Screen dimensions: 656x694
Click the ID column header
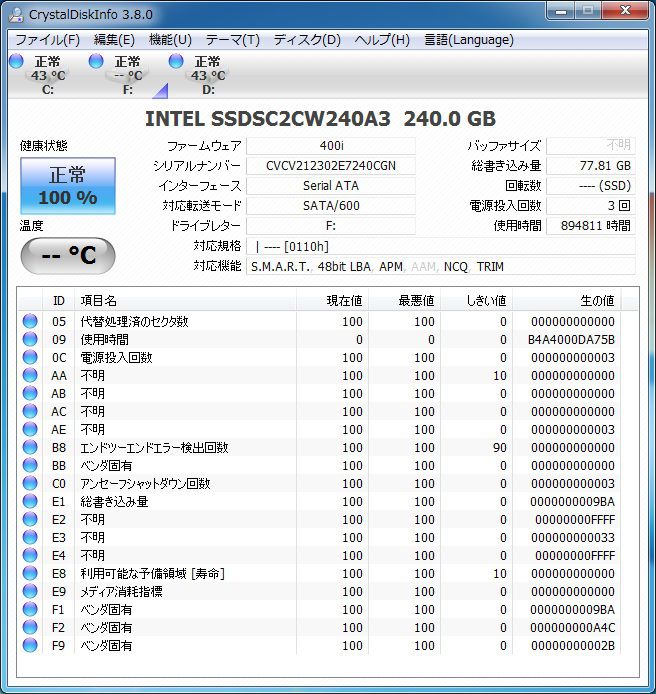pyautogui.click(x=58, y=301)
